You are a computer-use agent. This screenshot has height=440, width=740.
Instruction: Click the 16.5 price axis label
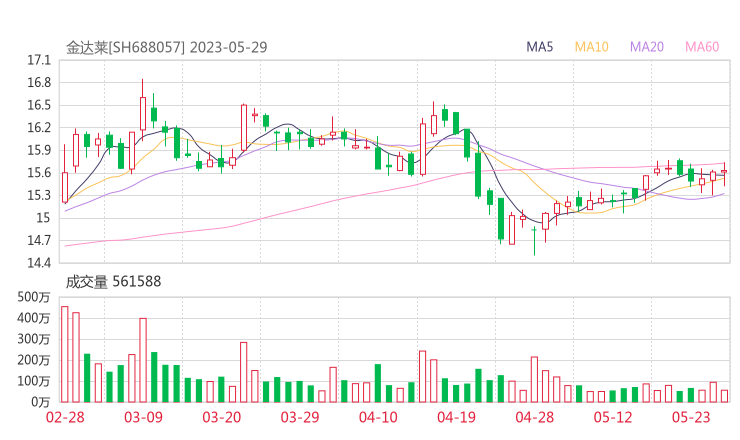click(x=39, y=105)
